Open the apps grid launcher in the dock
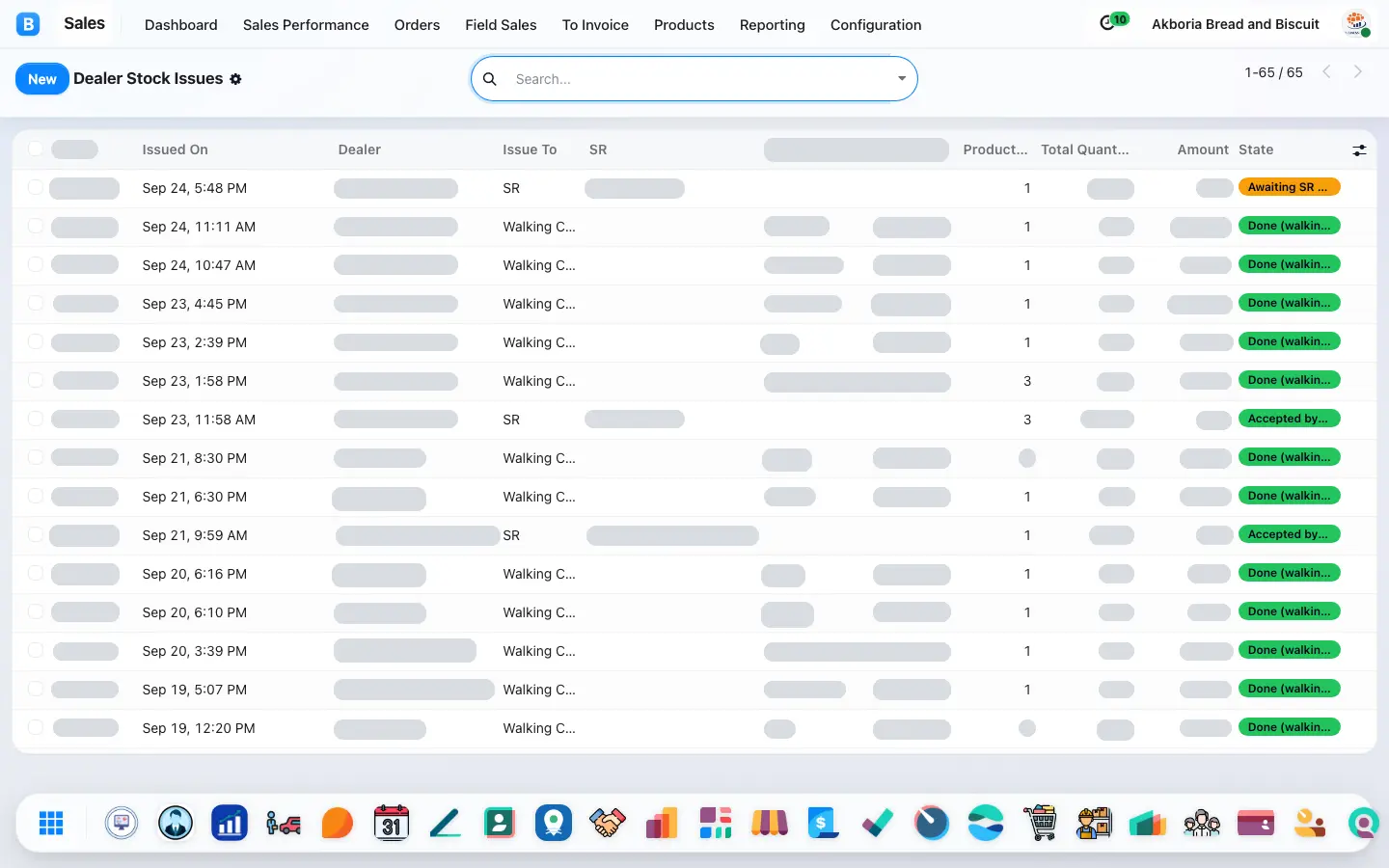 51,823
